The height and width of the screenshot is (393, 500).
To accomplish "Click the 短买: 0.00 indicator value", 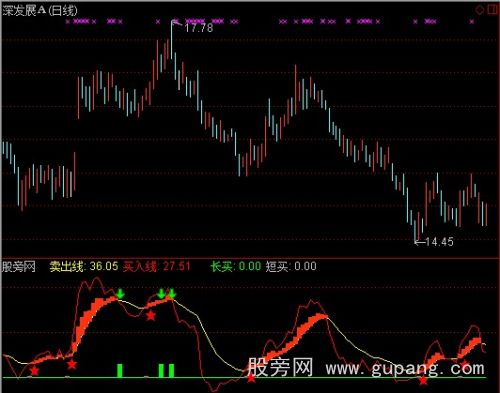I will 291,266.
